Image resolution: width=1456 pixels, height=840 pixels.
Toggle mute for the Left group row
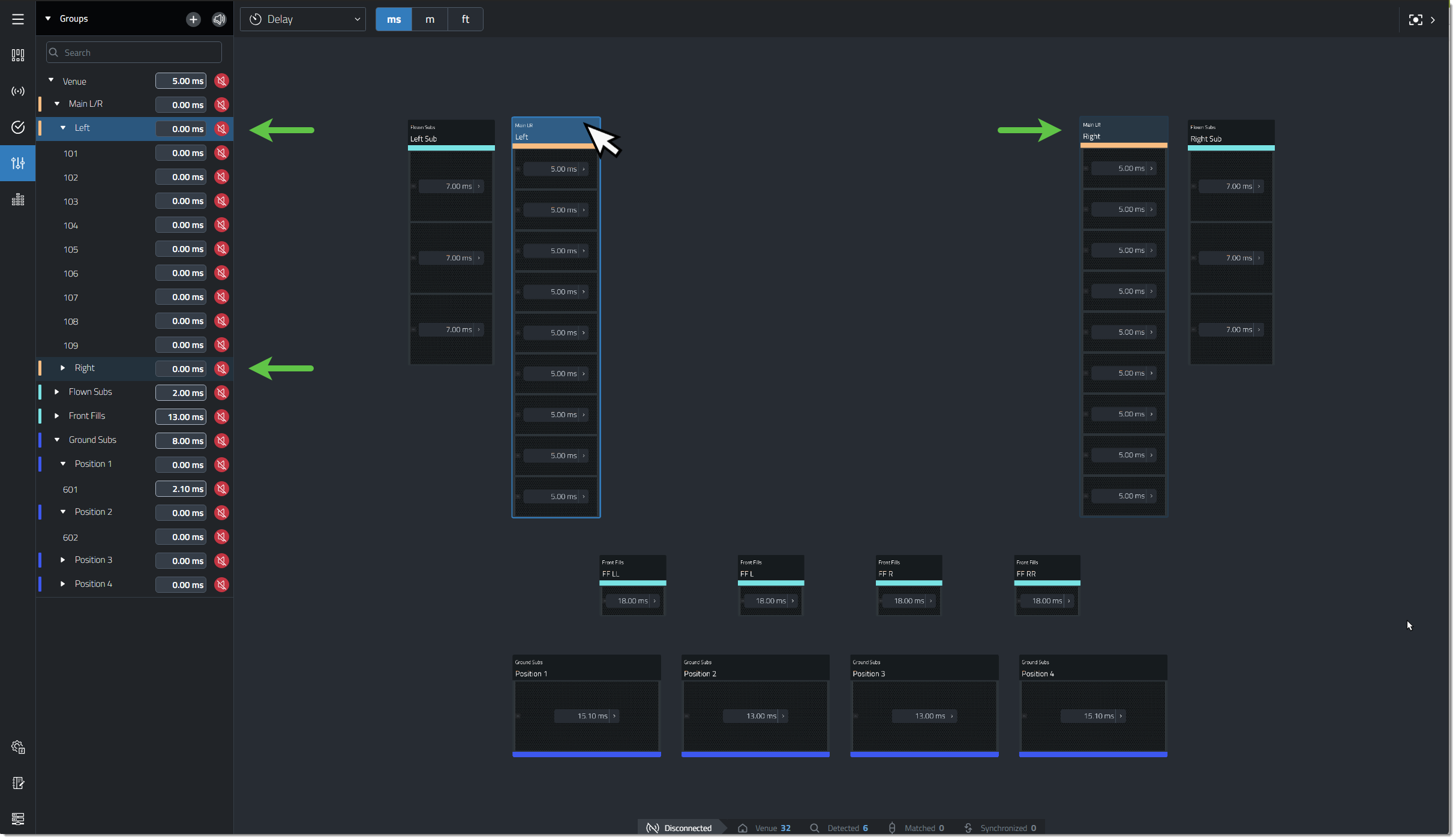(x=222, y=129)
